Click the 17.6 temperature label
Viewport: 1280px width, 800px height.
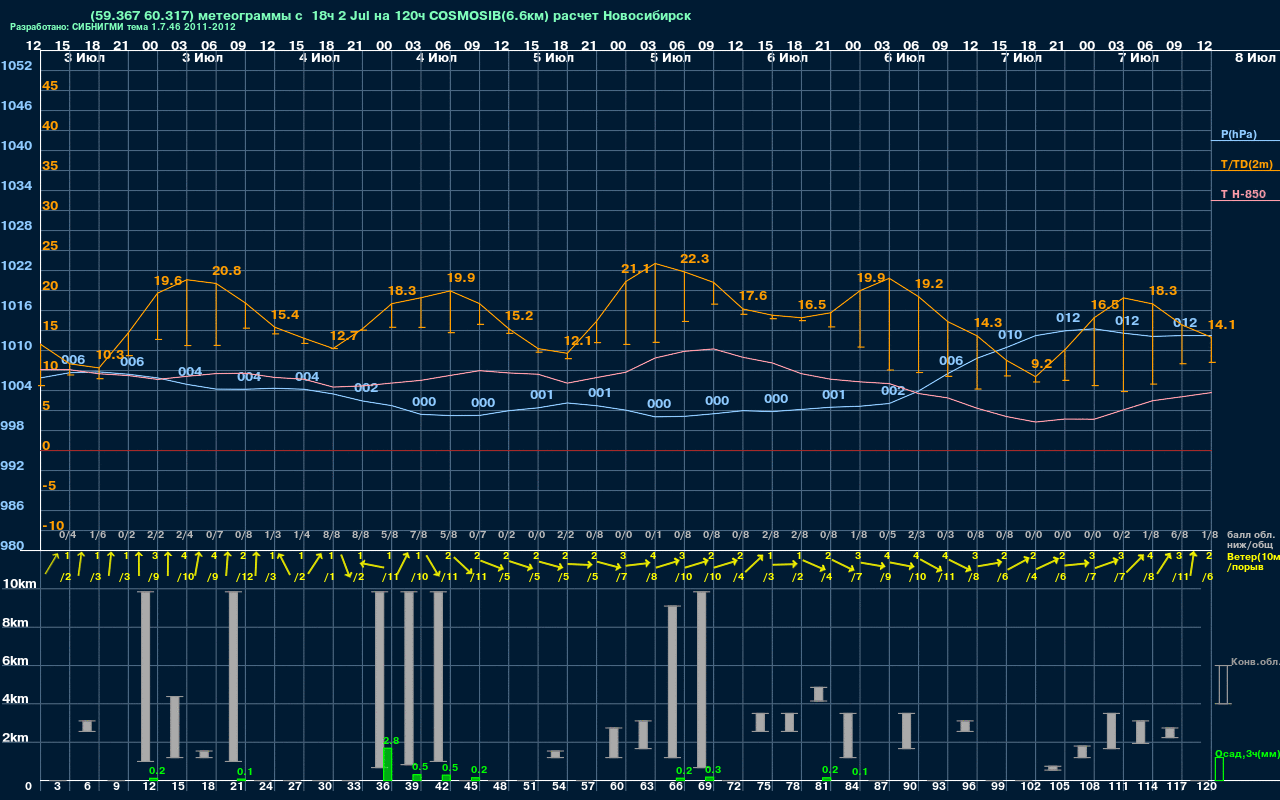click(753, 296)
